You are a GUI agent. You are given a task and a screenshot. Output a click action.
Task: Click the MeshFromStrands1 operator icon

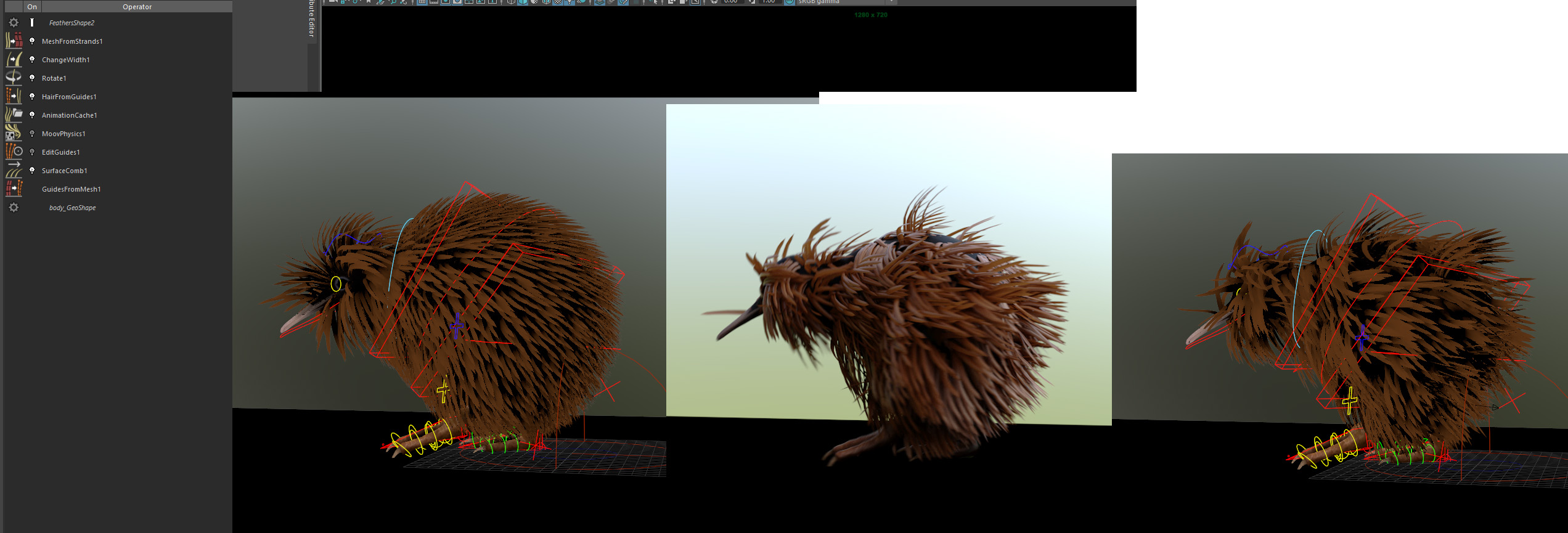(14, 41)
